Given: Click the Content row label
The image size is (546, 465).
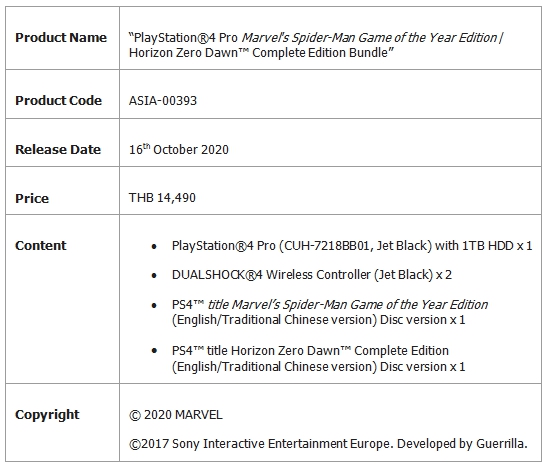Looking at the screenshot, I should point(40,246).
